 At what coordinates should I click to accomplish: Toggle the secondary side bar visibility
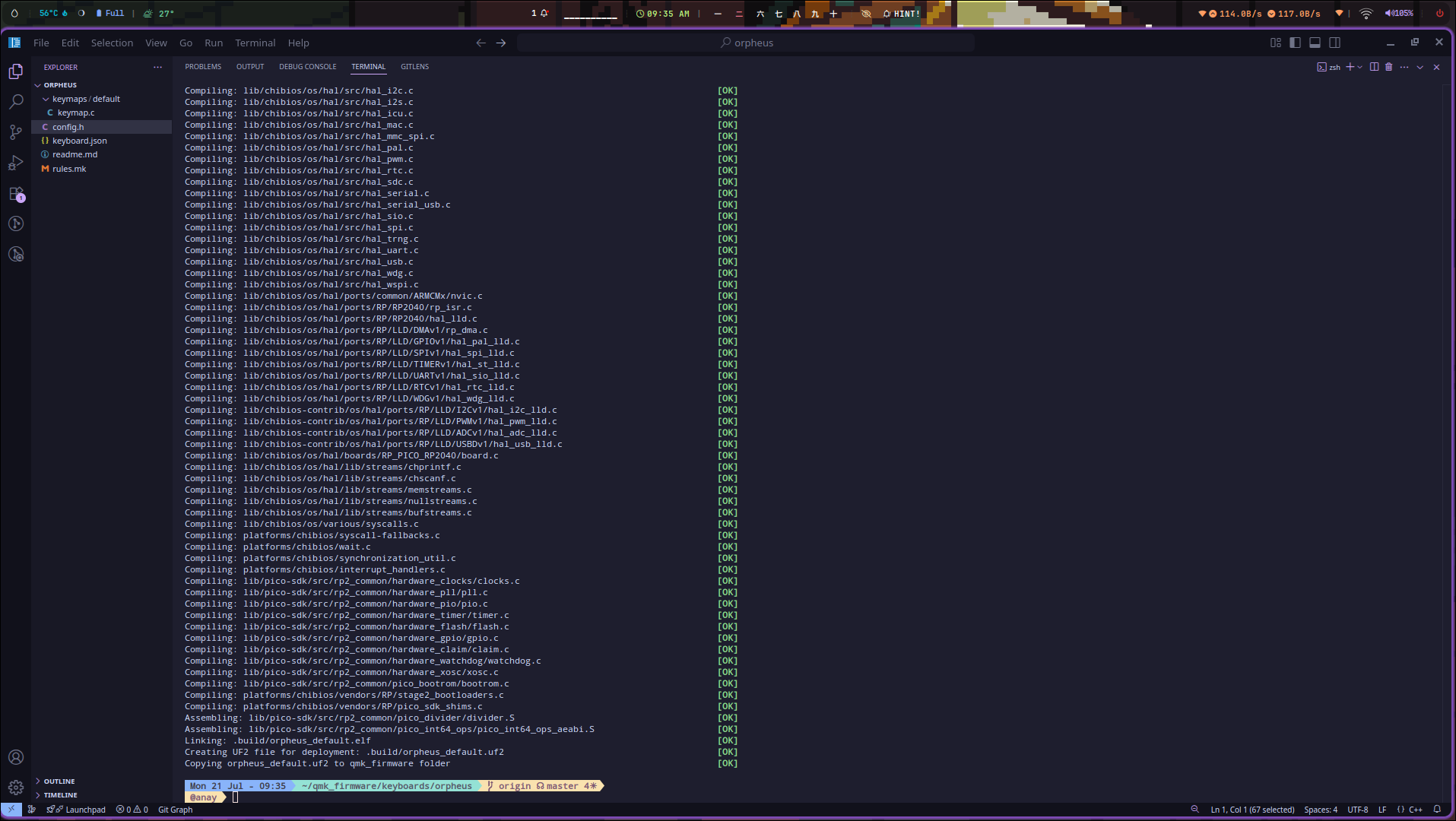point(1334,43)
